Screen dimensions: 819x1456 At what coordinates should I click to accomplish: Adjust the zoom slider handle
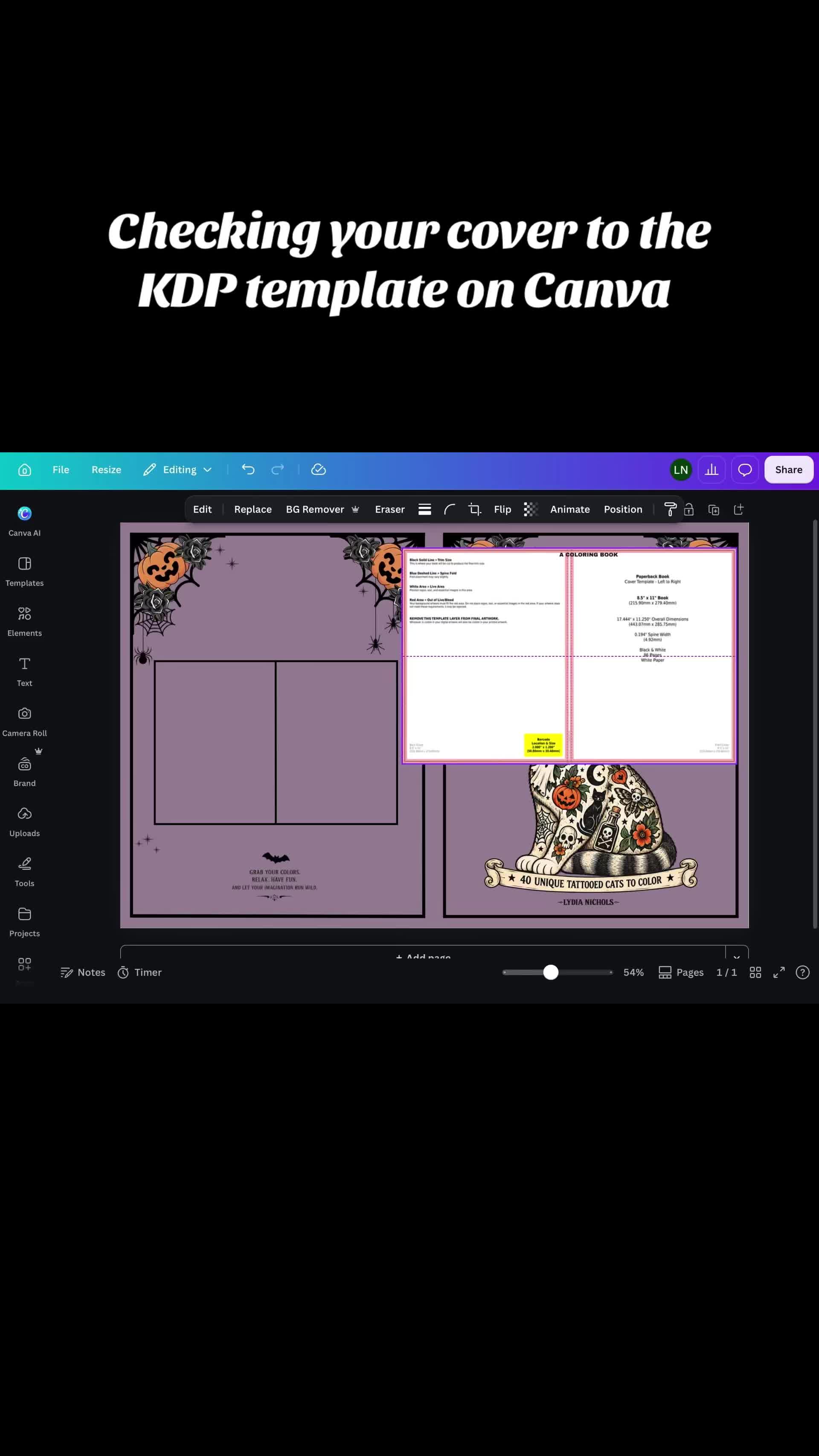pos(551,972)
